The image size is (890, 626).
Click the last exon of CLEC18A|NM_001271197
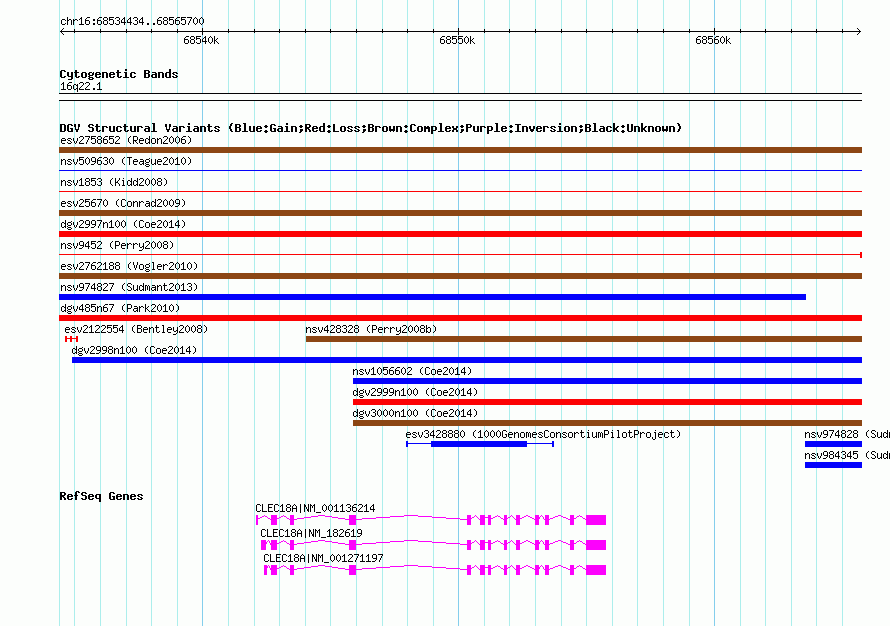(x=596, y=570)
